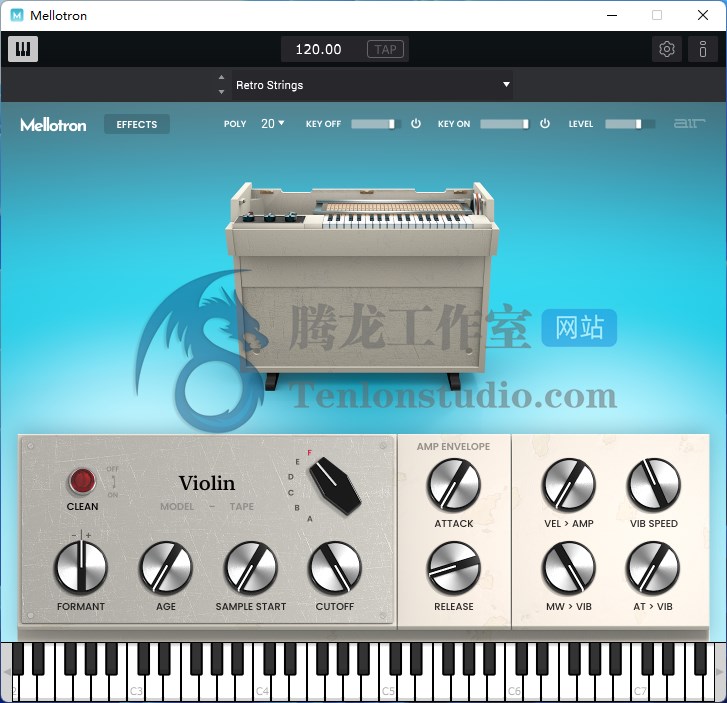727x703 pixels.
Task: Click the FORMANT knob
Action: pos(81,568)
